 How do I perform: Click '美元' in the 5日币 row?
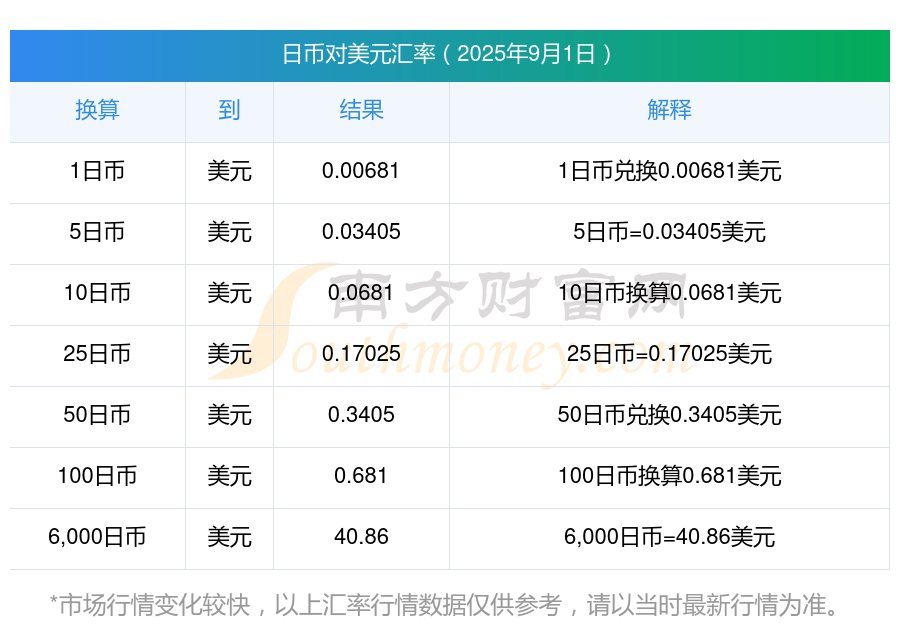click(x=229, y=232)
